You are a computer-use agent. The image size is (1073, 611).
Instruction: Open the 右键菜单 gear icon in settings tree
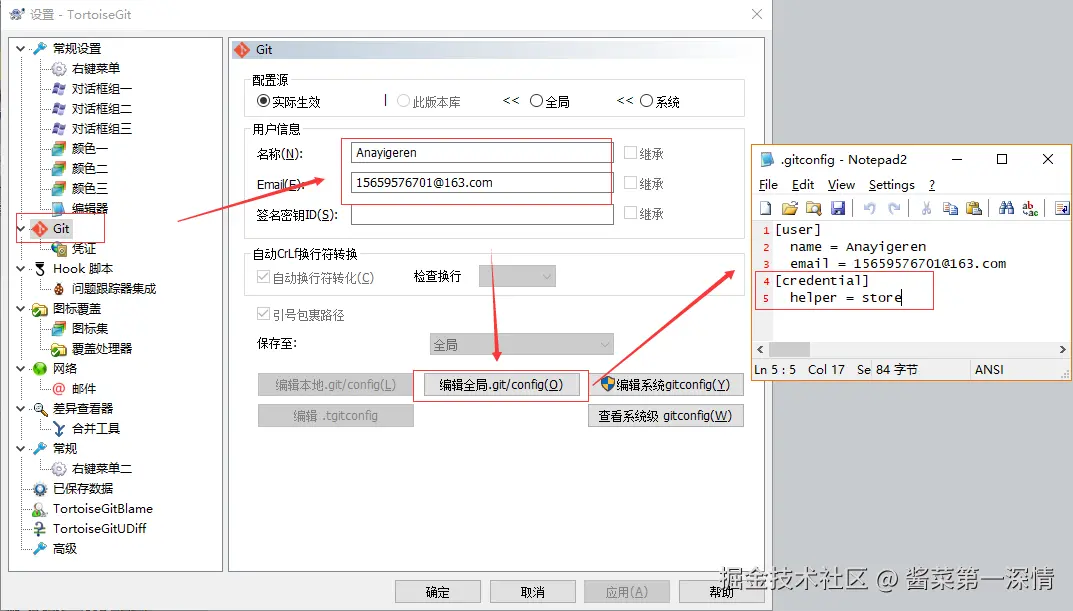[59, 68]
